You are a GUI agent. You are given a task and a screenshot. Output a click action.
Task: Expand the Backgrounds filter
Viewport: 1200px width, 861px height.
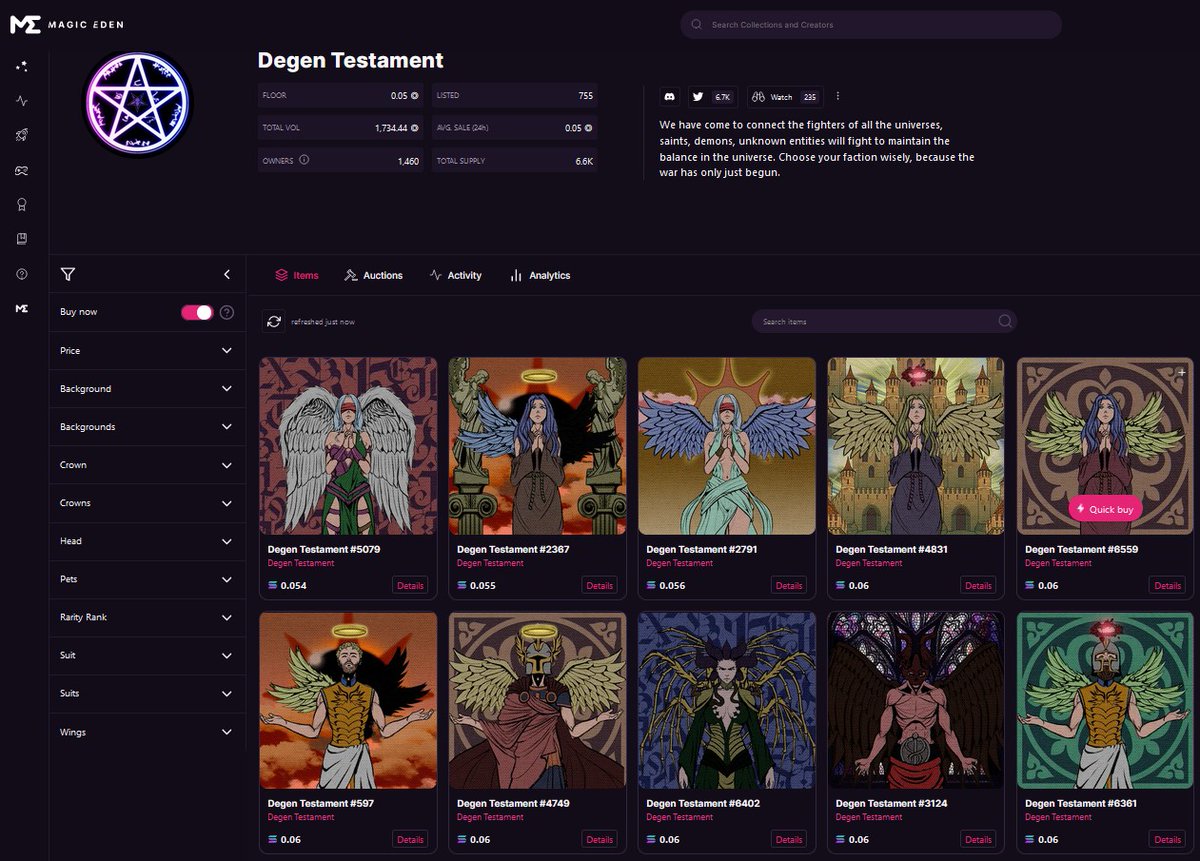[146, 427]
